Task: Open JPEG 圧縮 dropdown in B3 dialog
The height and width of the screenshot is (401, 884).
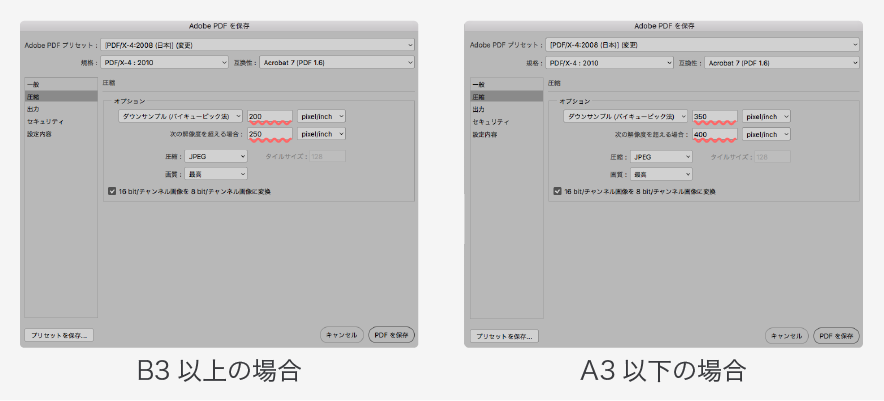Action: 215,156
